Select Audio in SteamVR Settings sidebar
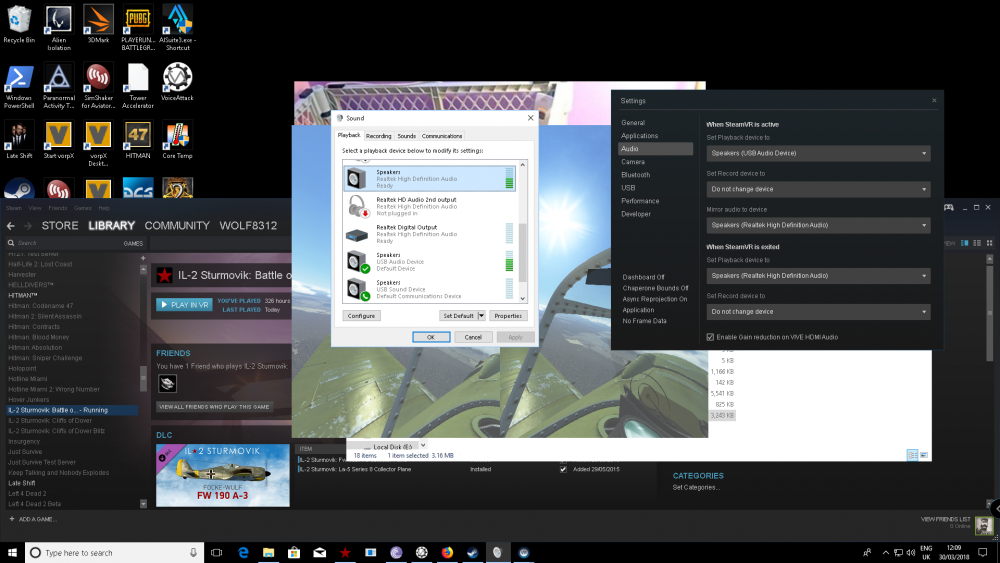This screenshot has height=563, width=1000. point(656,149)
